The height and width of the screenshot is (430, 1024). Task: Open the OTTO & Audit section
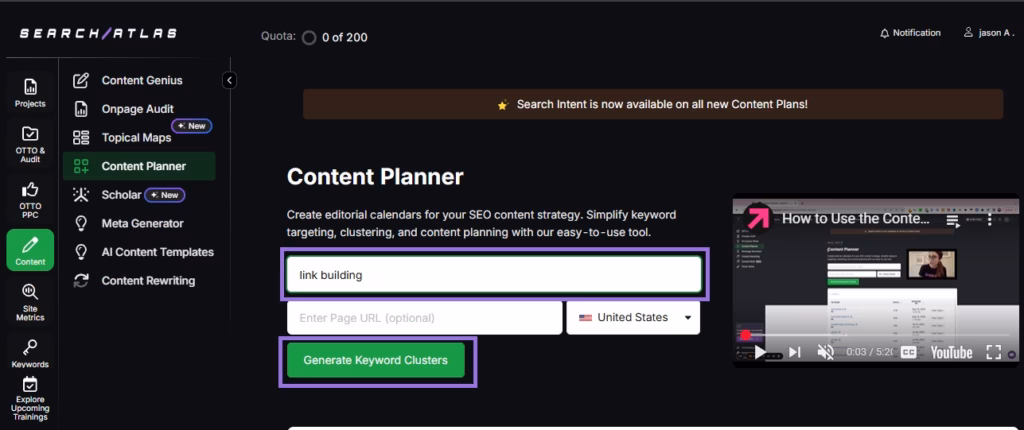tap(30, 145)
